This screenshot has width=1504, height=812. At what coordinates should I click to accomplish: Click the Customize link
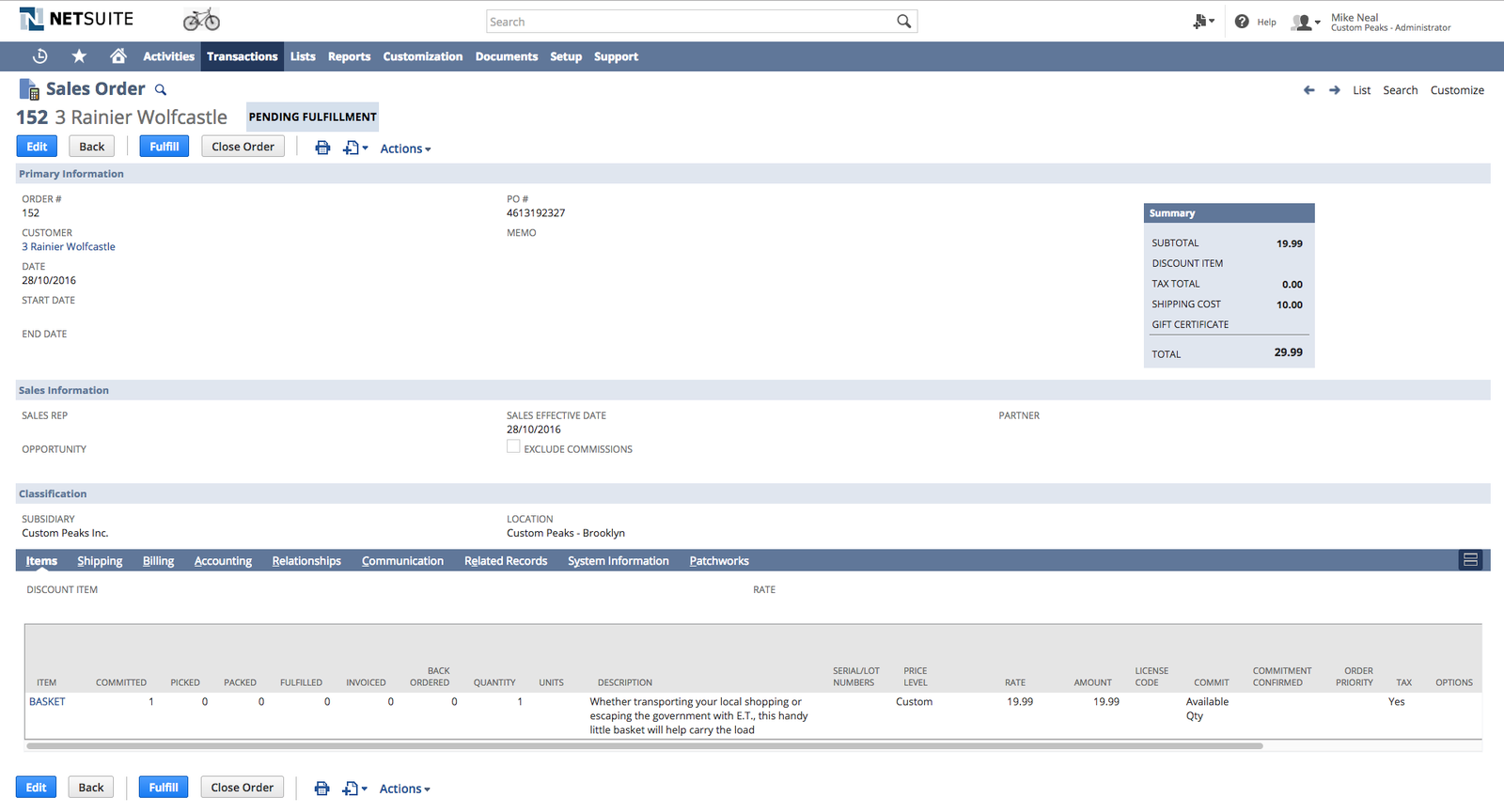pos(1457,90)
